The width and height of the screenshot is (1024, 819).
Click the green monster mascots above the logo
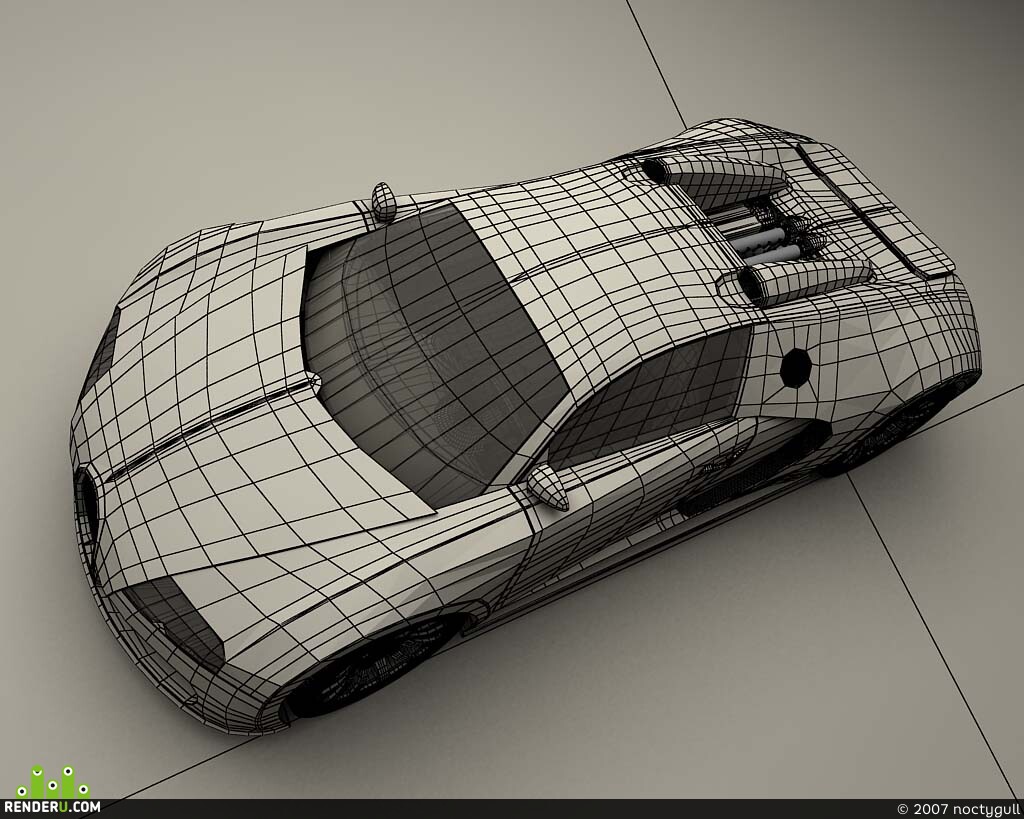pos(53,782)
